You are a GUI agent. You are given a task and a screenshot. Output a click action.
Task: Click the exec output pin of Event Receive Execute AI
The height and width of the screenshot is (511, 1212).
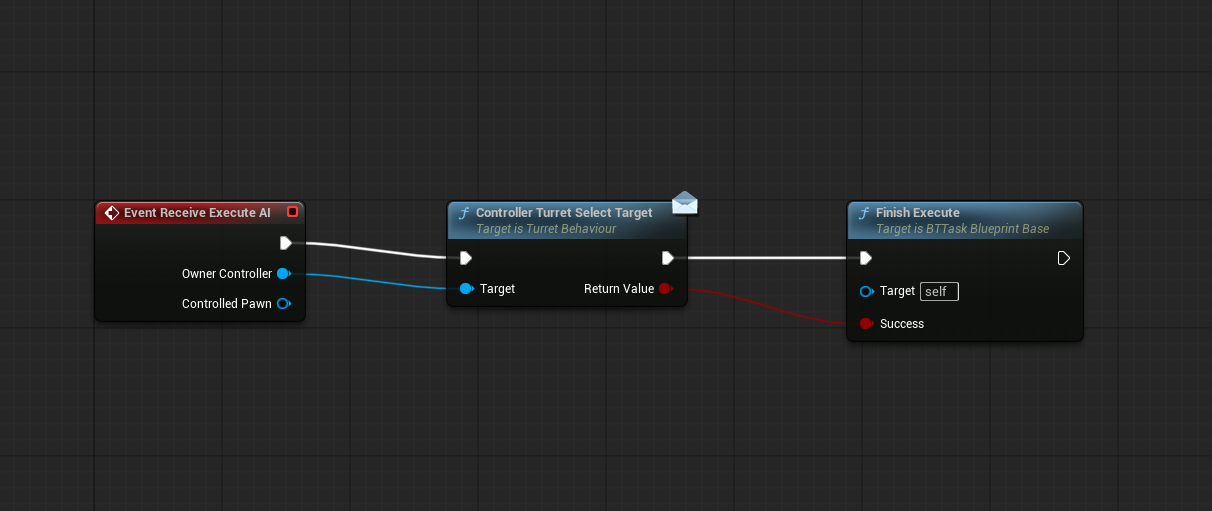point(286,243)
